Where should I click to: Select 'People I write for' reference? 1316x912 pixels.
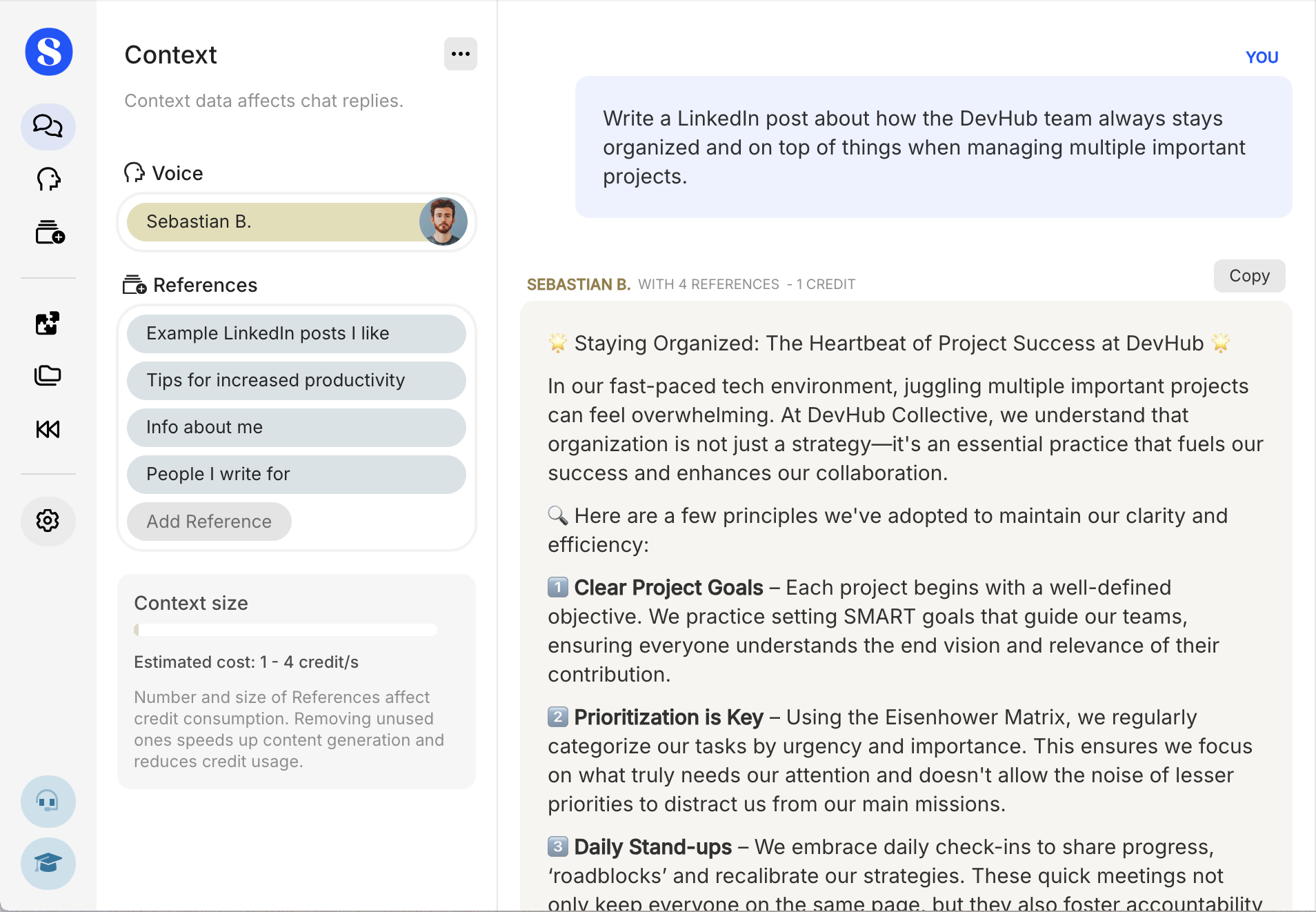pos(296,475)
